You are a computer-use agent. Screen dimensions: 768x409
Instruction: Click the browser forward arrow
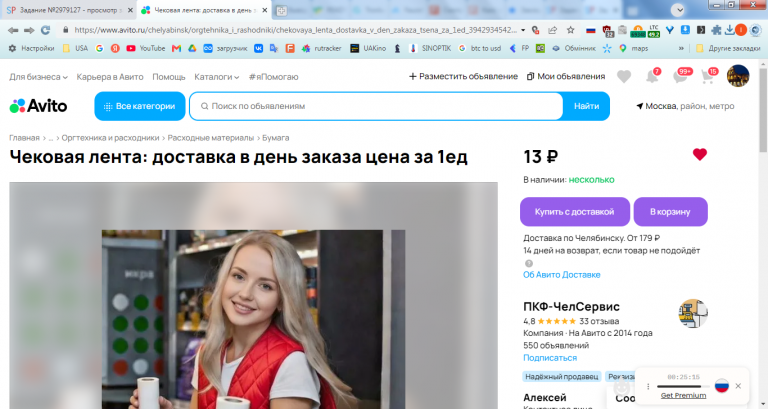click(29, 30)
